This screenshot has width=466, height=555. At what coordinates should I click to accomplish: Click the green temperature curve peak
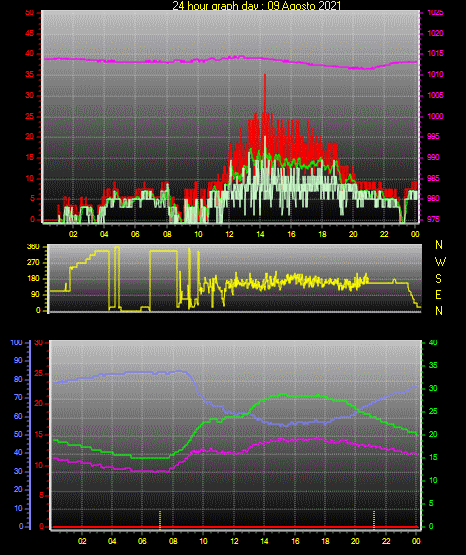coord(283,394)
